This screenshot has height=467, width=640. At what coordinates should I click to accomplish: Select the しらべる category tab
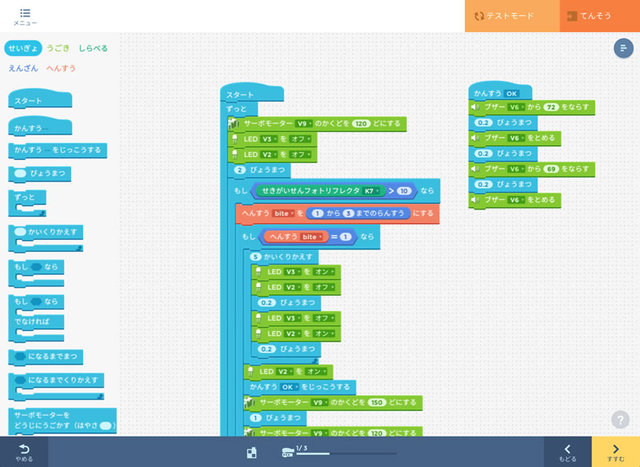(x=93, y=48)
